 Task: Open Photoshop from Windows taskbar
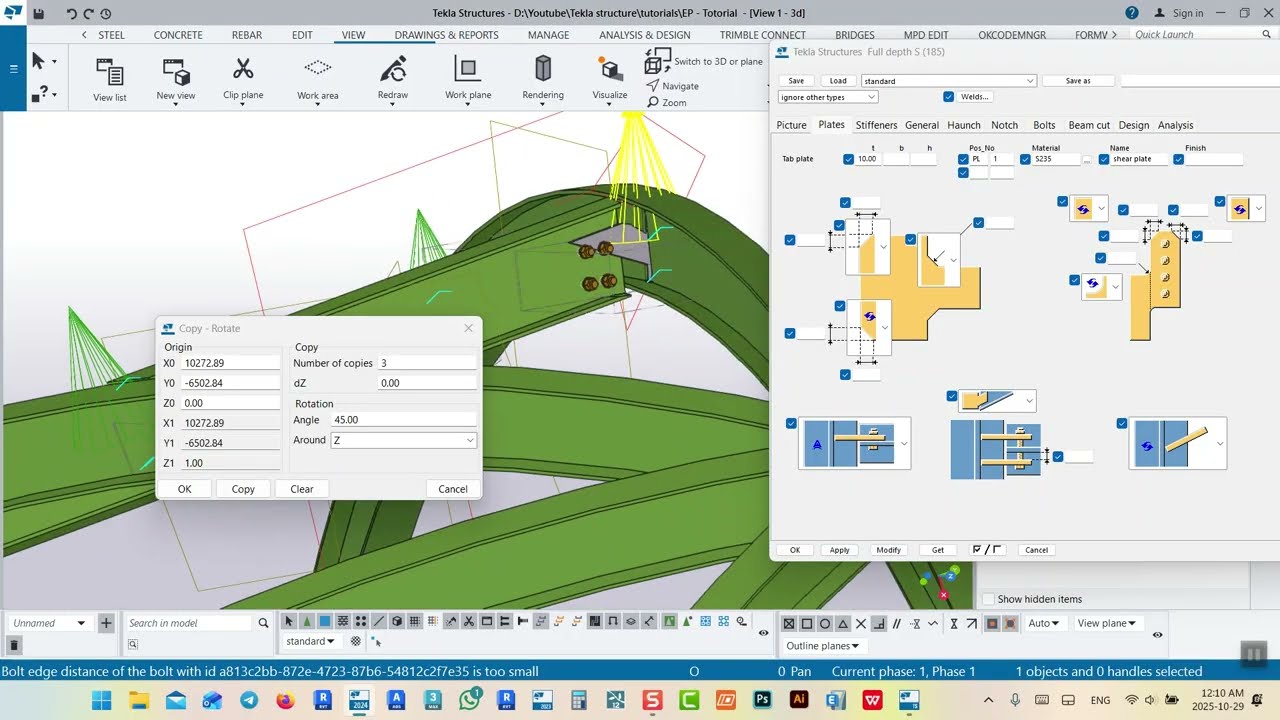pos(762,699)
